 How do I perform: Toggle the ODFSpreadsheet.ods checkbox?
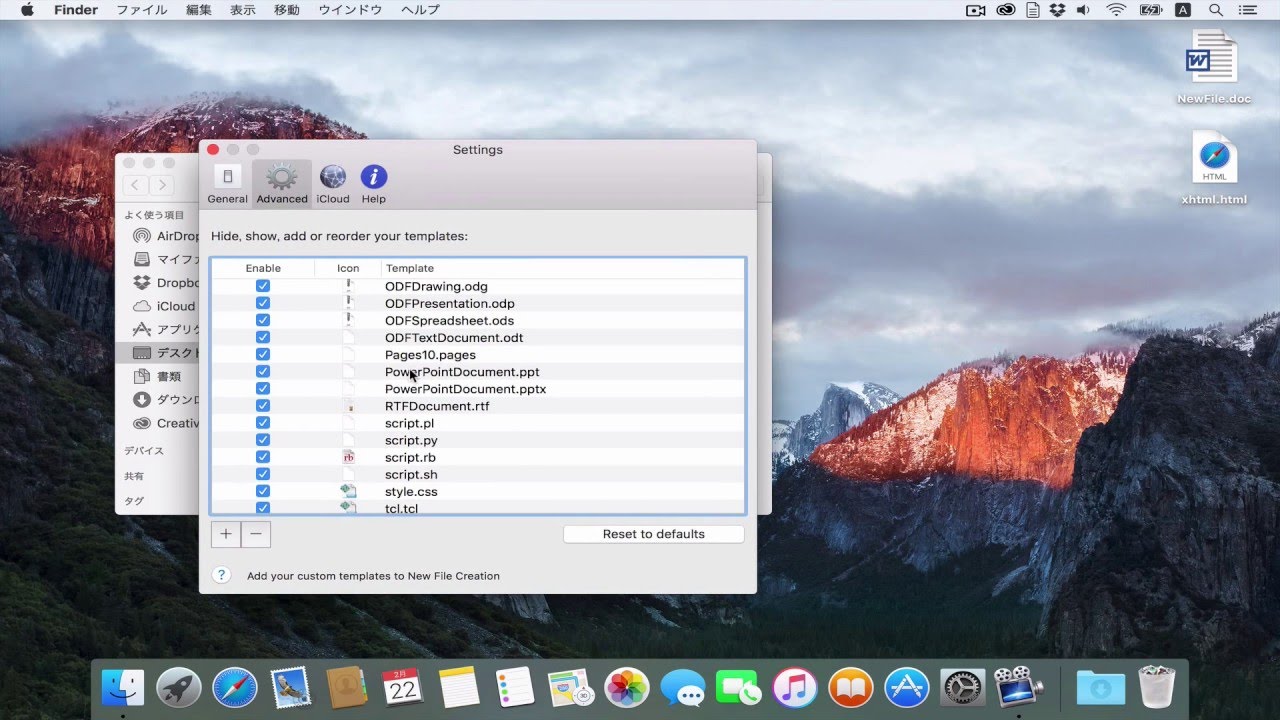point(263,320)
